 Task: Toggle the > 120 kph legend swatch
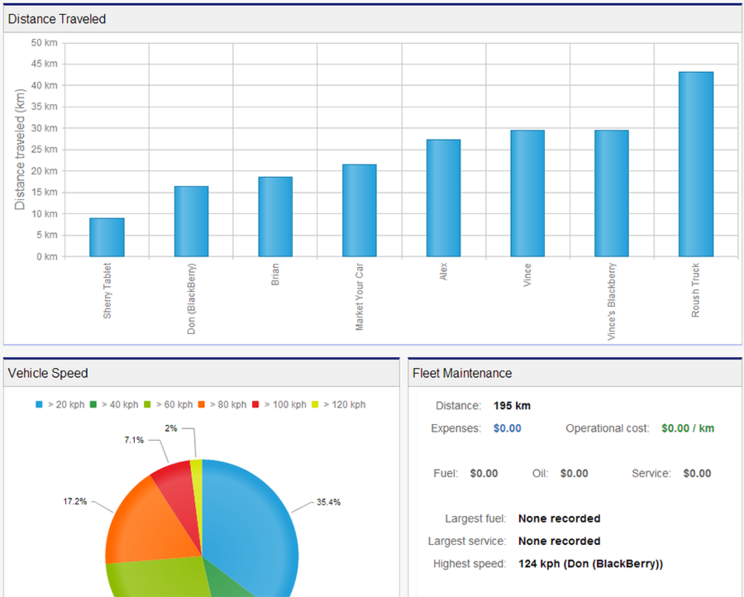tap(315, 405)
